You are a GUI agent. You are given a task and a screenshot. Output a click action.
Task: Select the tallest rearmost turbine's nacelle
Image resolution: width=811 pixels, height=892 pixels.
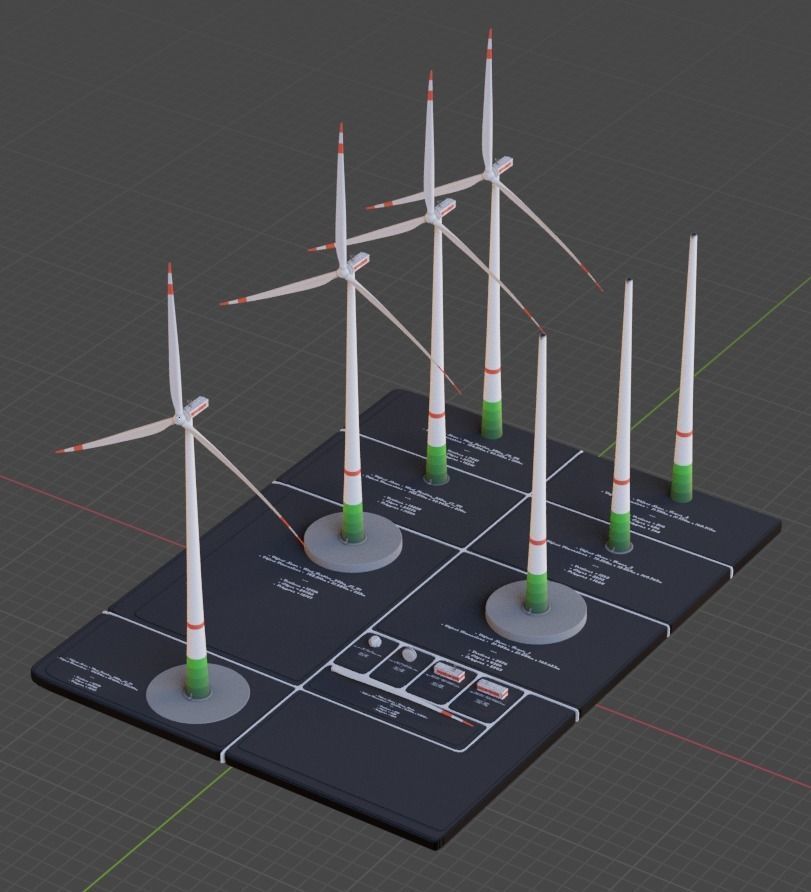pyautogui.click(x=504, y=165)
